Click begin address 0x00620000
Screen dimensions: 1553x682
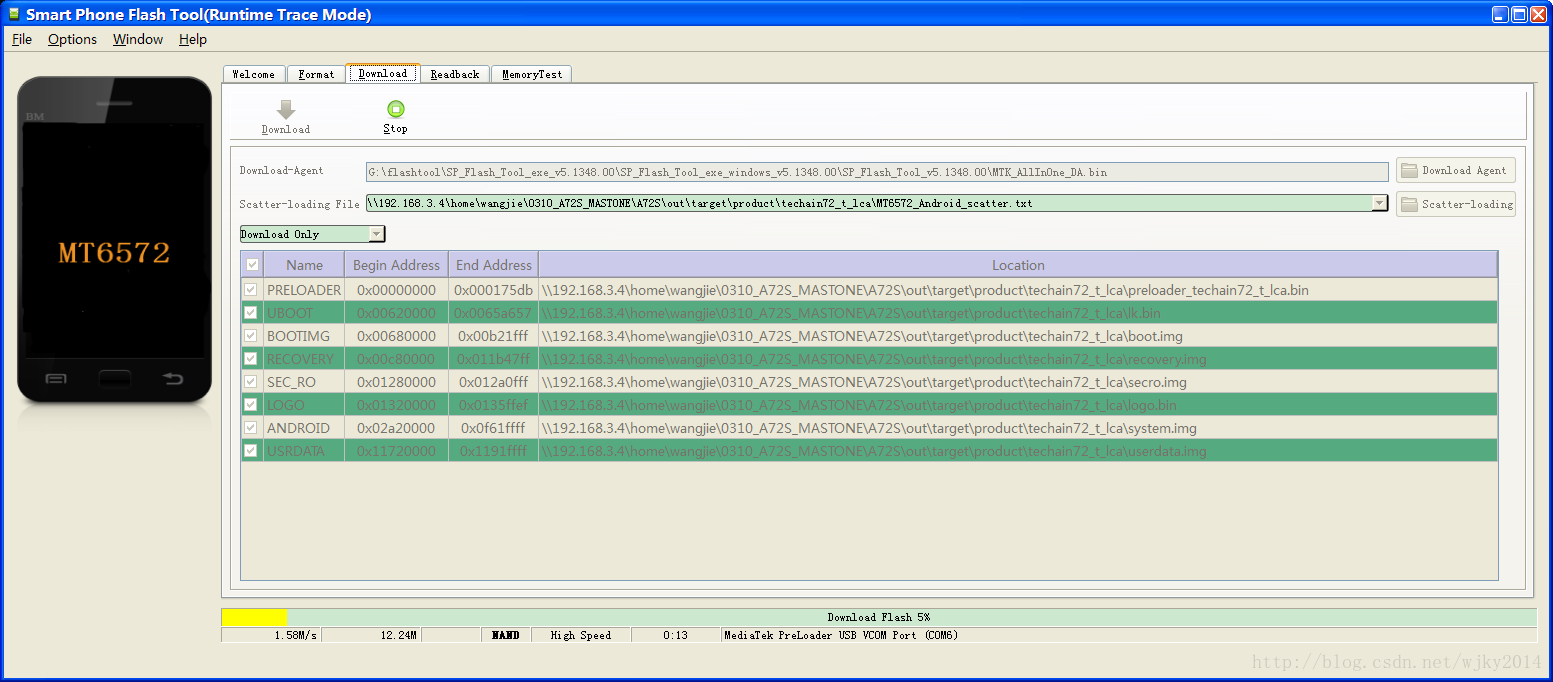click(x=397, y=313)
